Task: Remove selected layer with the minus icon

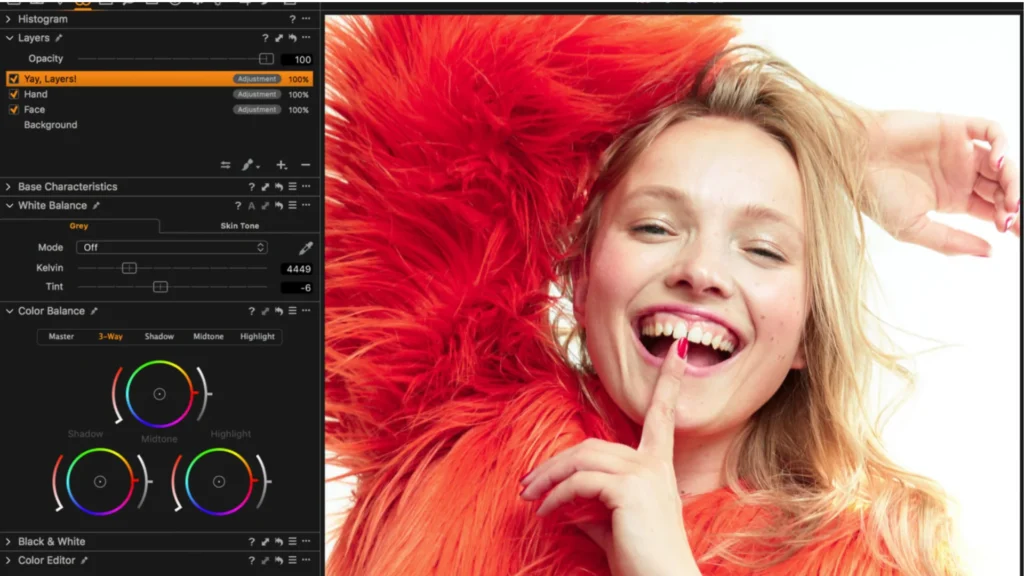Action: [305, 165]
